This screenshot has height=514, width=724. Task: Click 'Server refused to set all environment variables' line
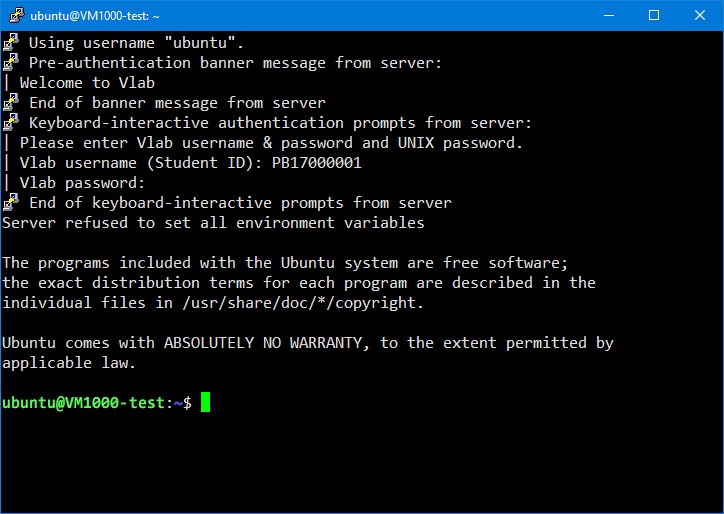213,223
